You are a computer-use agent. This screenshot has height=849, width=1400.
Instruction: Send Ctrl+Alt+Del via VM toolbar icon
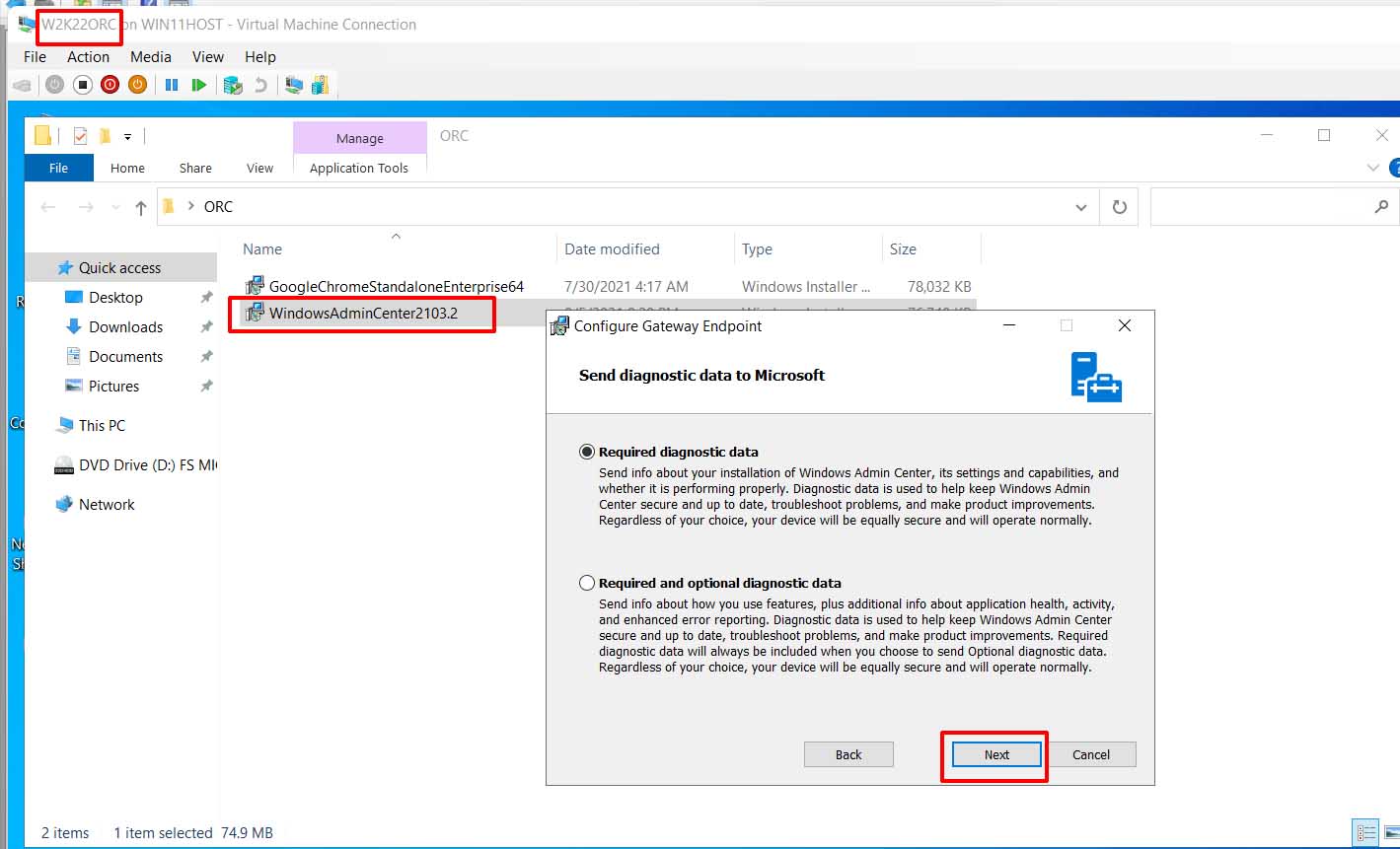(22, 85)
